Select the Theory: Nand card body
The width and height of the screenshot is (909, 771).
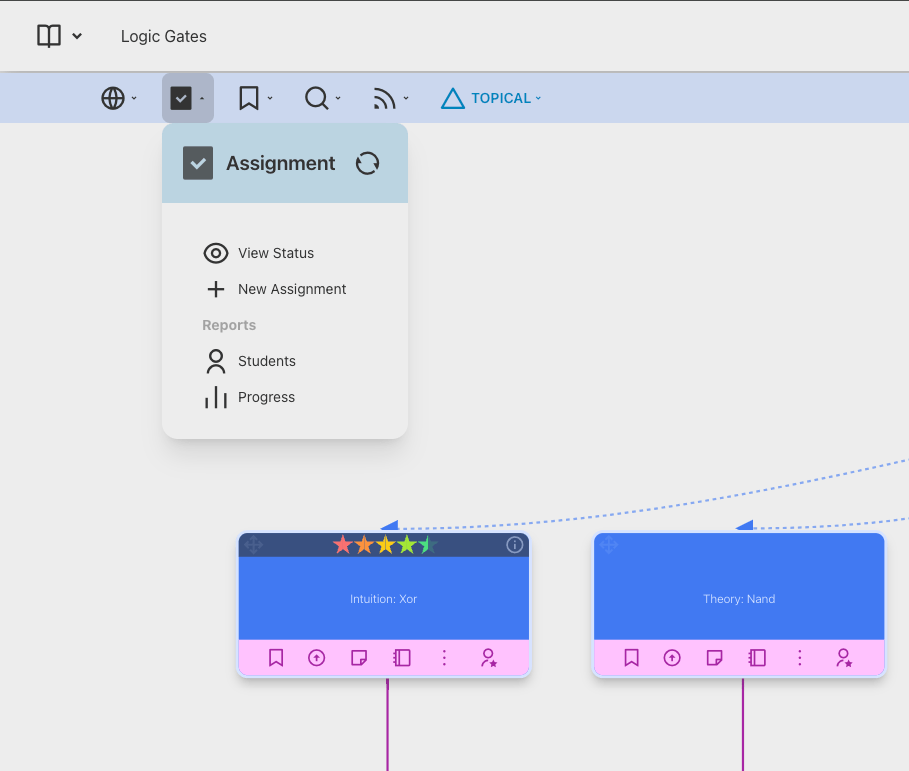739,599
